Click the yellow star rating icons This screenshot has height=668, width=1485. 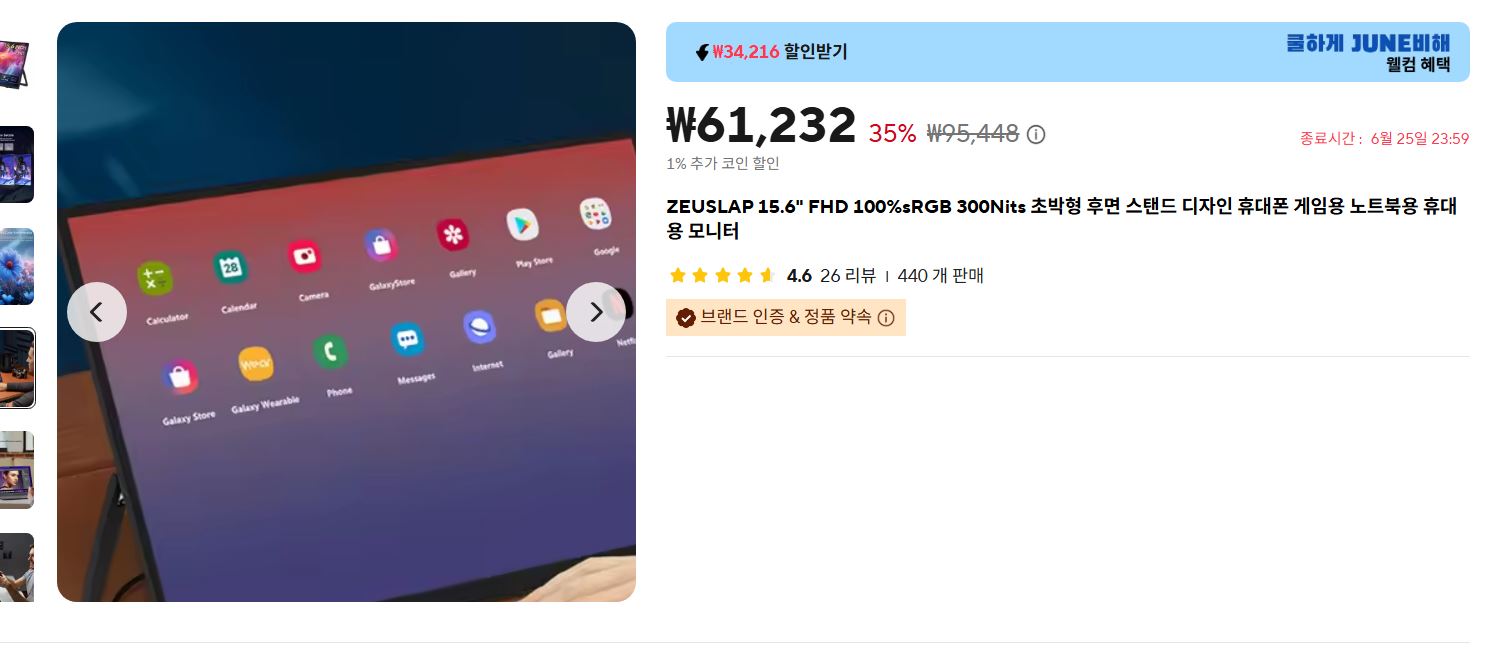click(x=722, y=276)
